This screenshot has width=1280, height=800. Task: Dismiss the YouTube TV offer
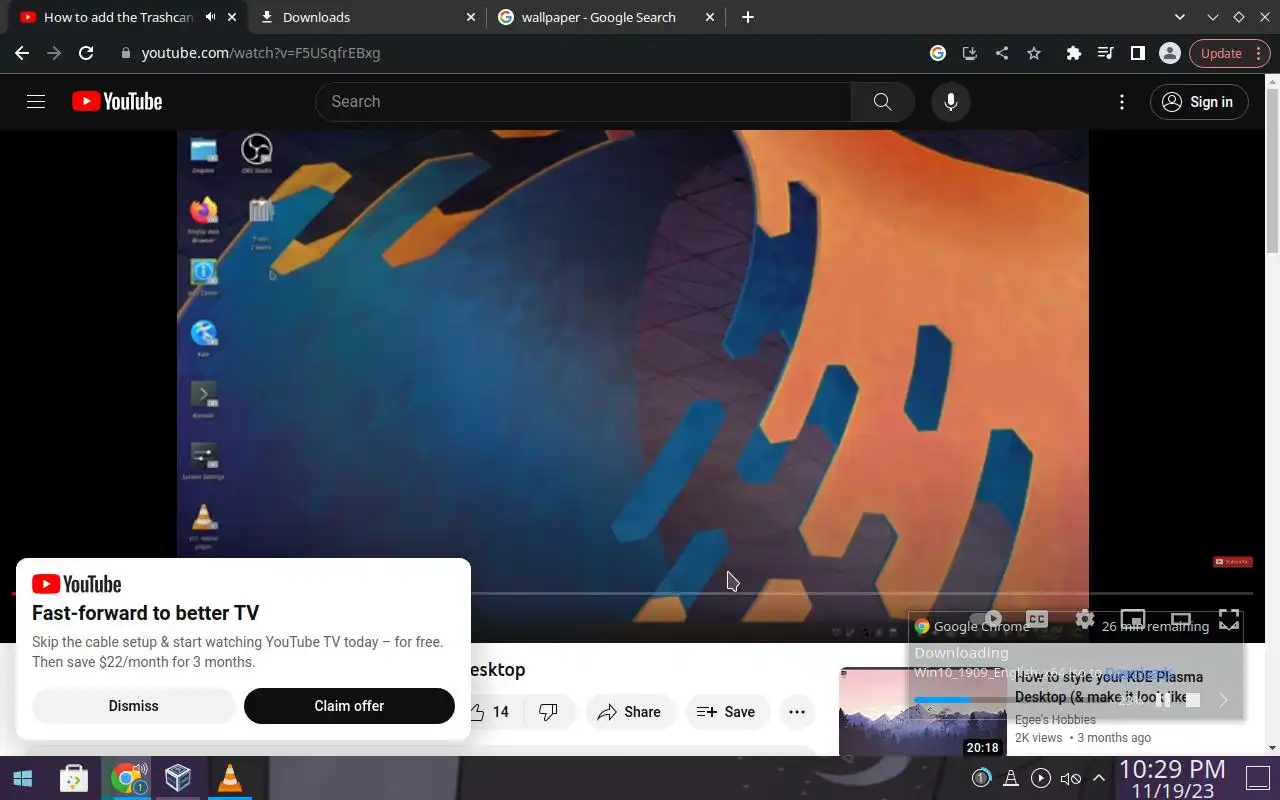[x=133, y=706]
